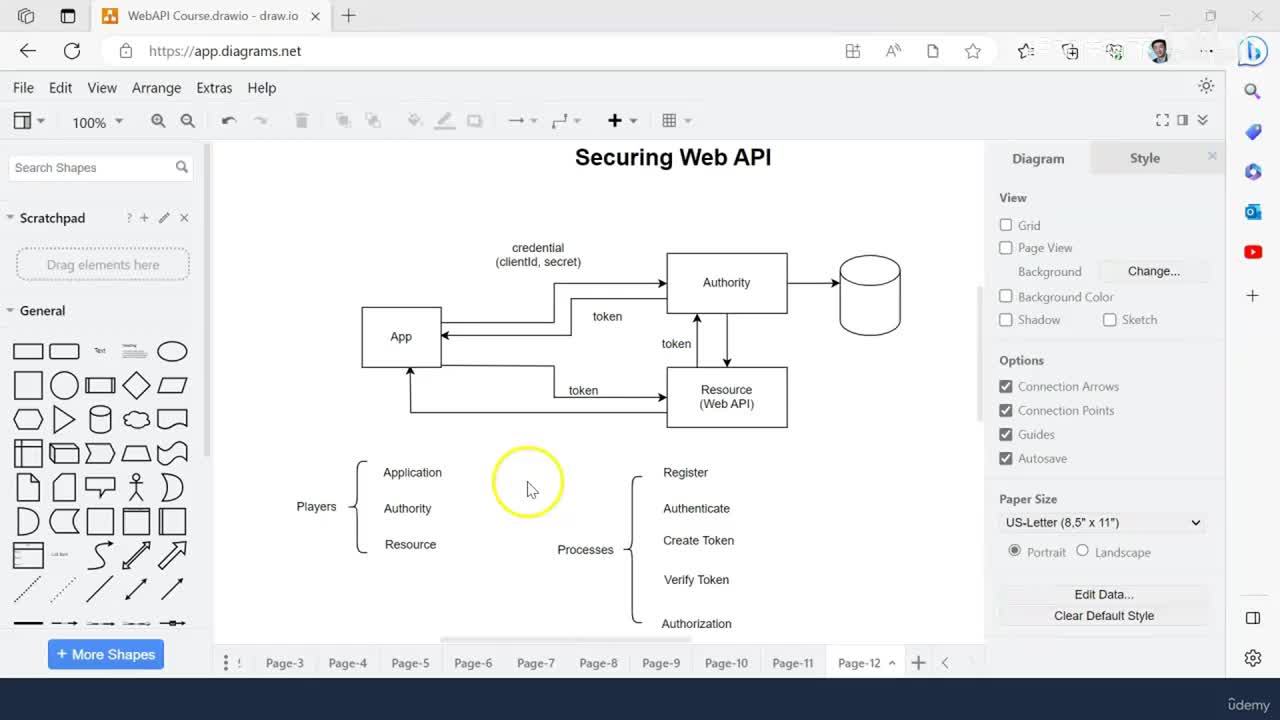The width and height of the screenshot is (1280, 720).
Task: Open the US-Letter paper size dropdown
Action: click(1103, 522)
